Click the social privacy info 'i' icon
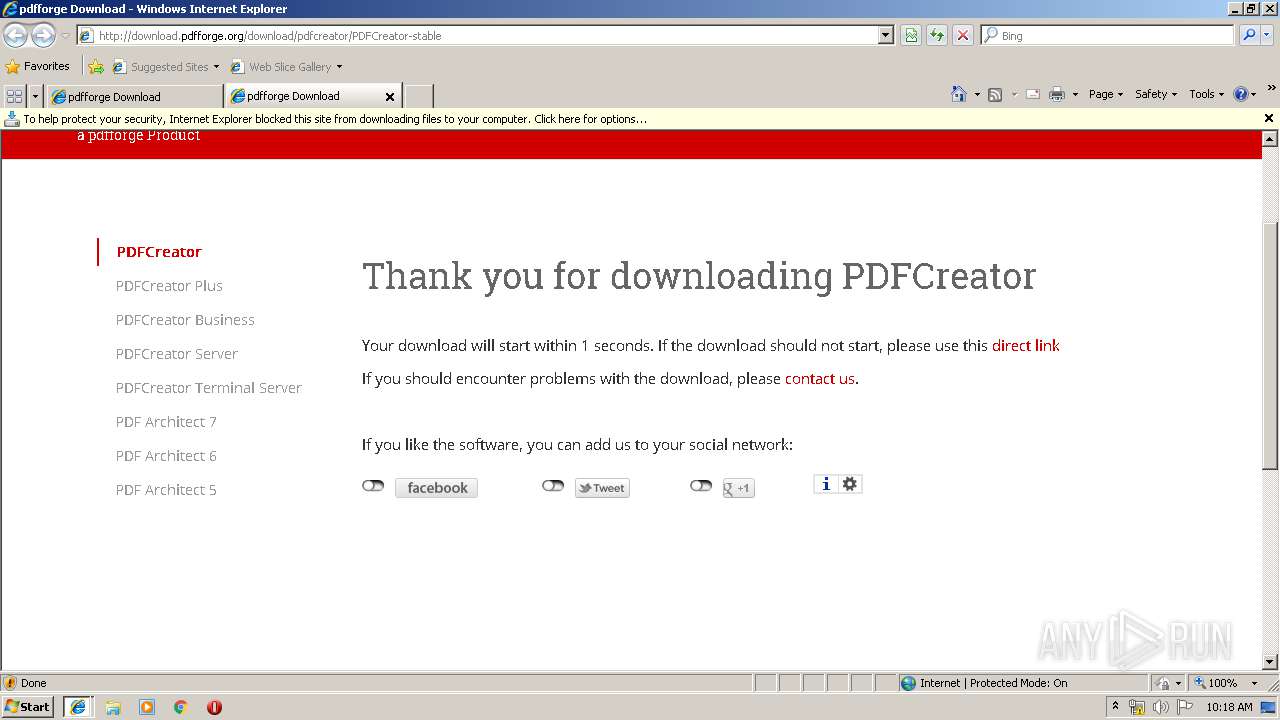Viewport: 1280px width, 720px height. click(826, 484)
